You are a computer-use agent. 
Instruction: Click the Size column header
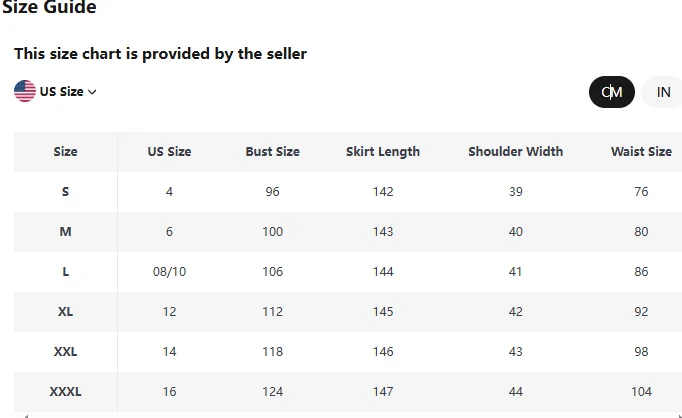pos(66,151)
